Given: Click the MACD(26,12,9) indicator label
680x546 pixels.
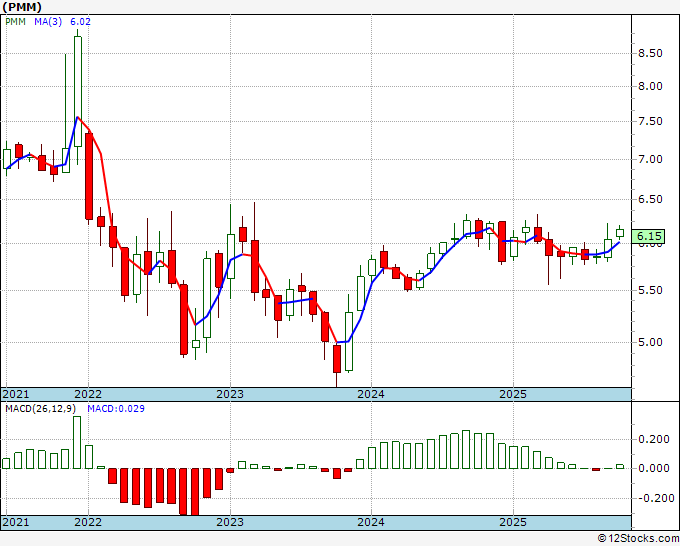Looking at the screenshot, I should (x=40, y=409).
